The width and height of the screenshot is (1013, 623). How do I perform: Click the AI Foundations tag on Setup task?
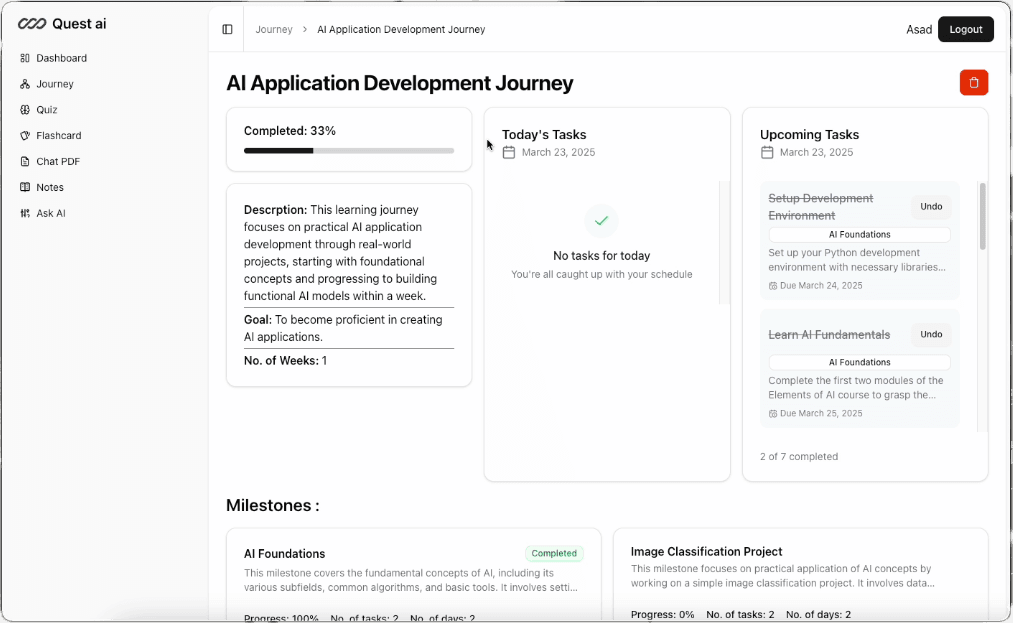tap(859, 234)
